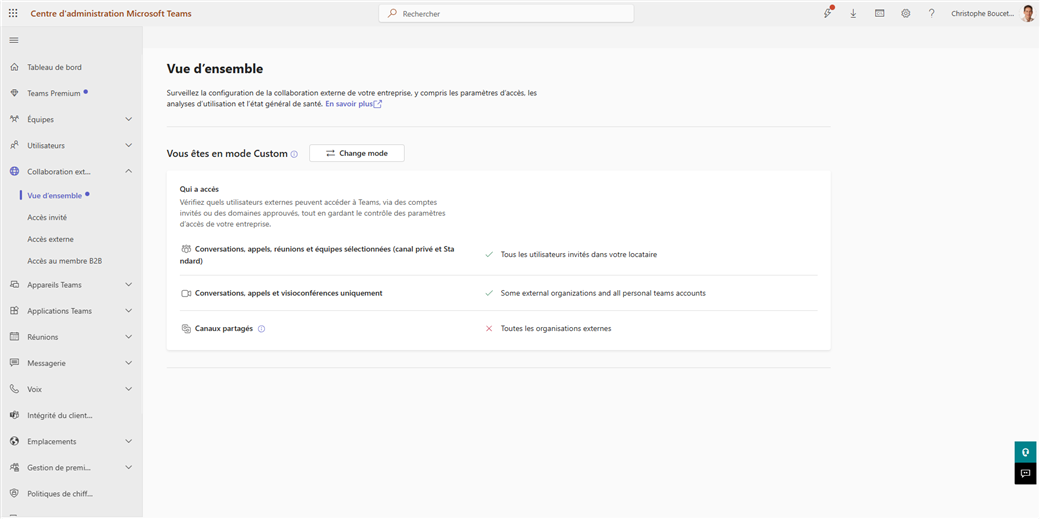Expand the Utilisateurs navigation section
This screenshot has height=519, width=1040.
pyautogui.click(x=128, y=145)
